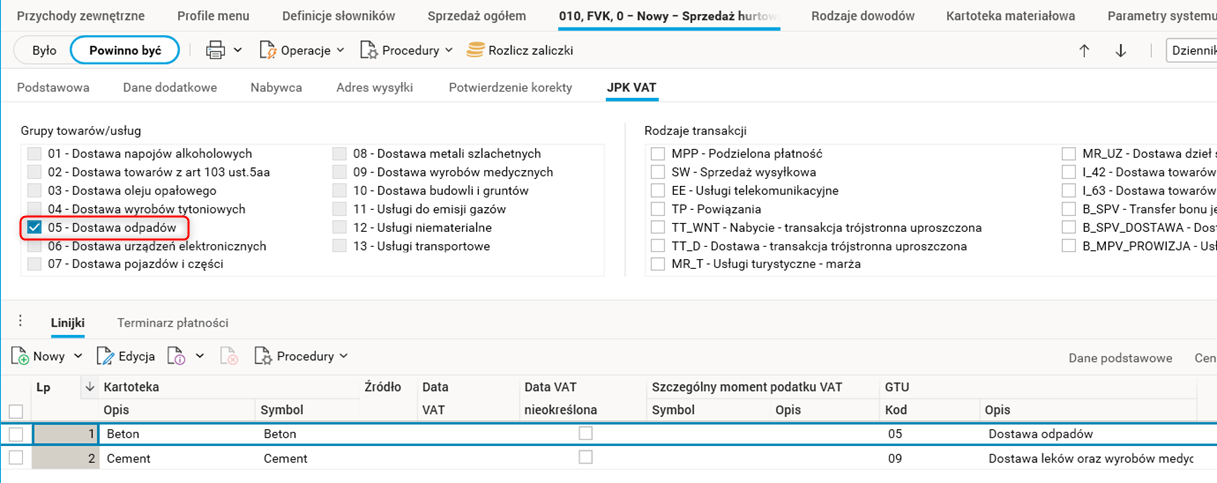Switch to the Nabywca tab
The image size is (1217, 483).
pyautogui.click(x=276, y=87)
